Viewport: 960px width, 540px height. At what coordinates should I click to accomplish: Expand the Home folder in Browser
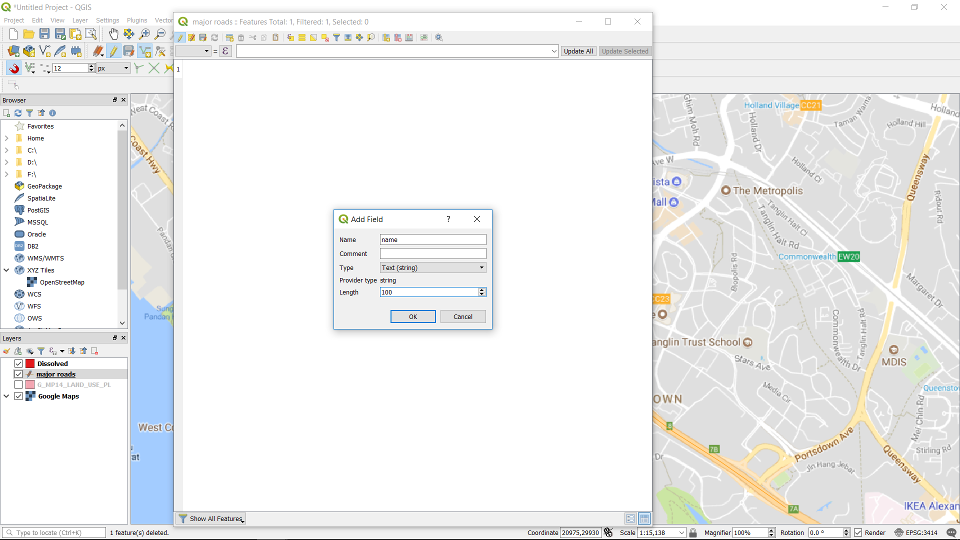[x=6, y=138]
